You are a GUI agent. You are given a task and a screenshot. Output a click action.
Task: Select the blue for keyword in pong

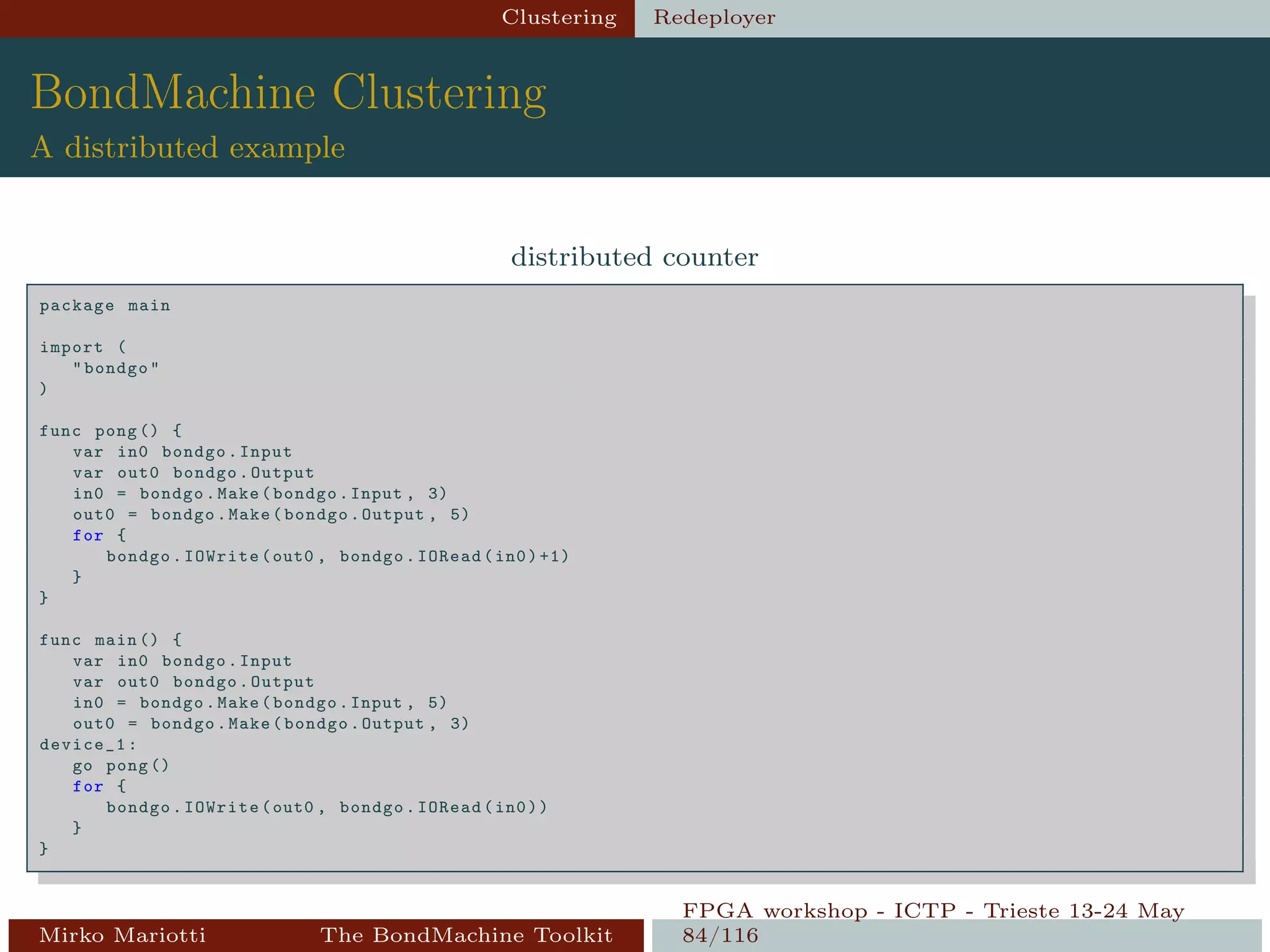point(88,535)
